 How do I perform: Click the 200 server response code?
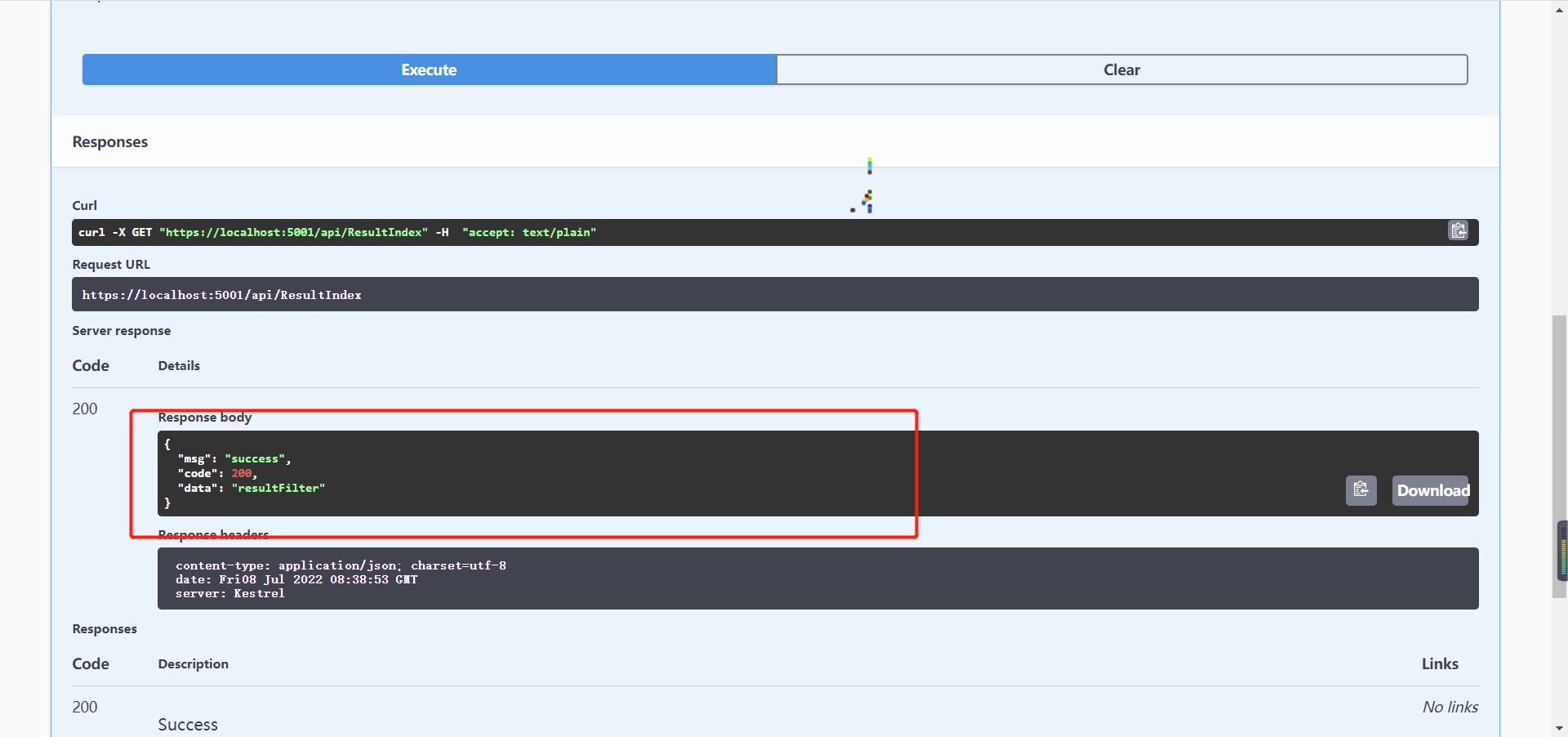85,409
